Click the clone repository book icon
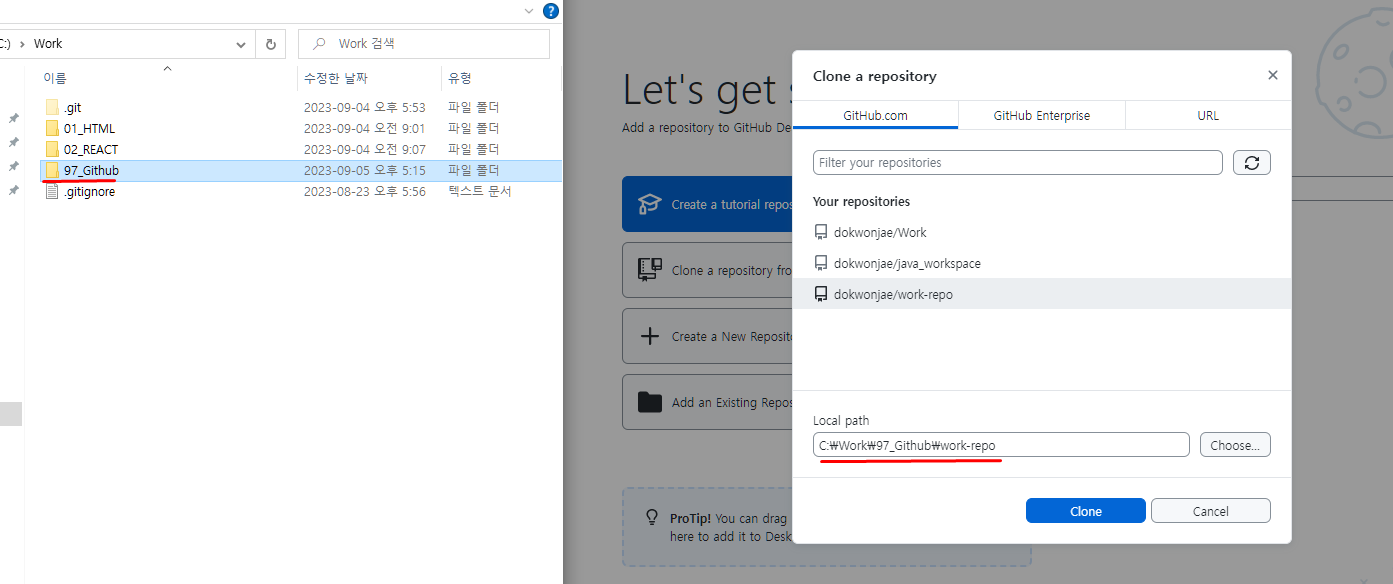Image resolution: width=1393 pixels, height=584 pixels. (650, 270)
